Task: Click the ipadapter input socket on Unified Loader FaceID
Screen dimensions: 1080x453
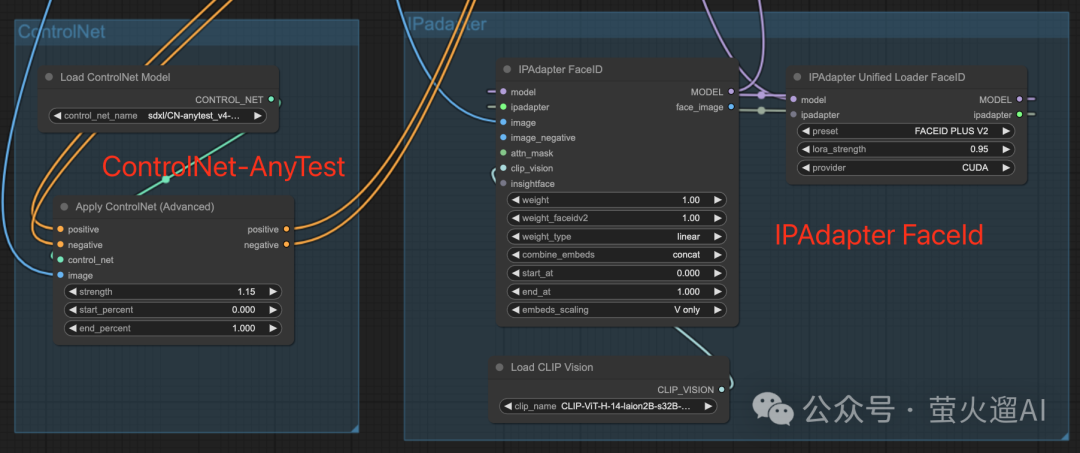Action: click(794, 114)
